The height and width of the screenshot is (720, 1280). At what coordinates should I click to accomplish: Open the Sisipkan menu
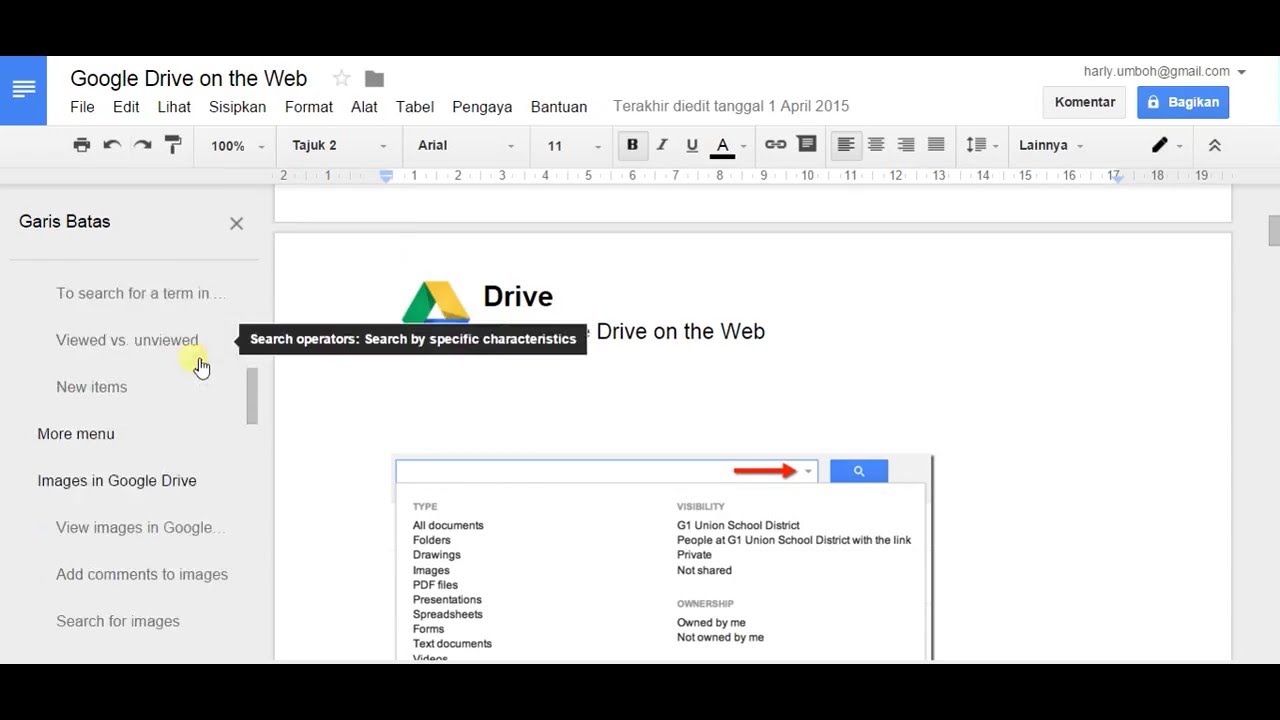pyautogui.click(x=237, y=107)
